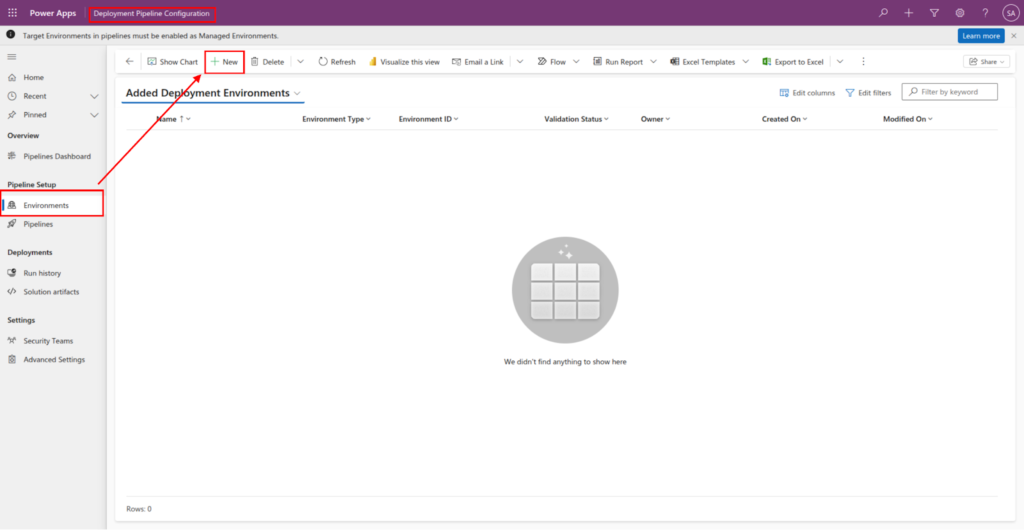Click the New button
Viewport: 1024px width, 530px height.
point(224,62)
